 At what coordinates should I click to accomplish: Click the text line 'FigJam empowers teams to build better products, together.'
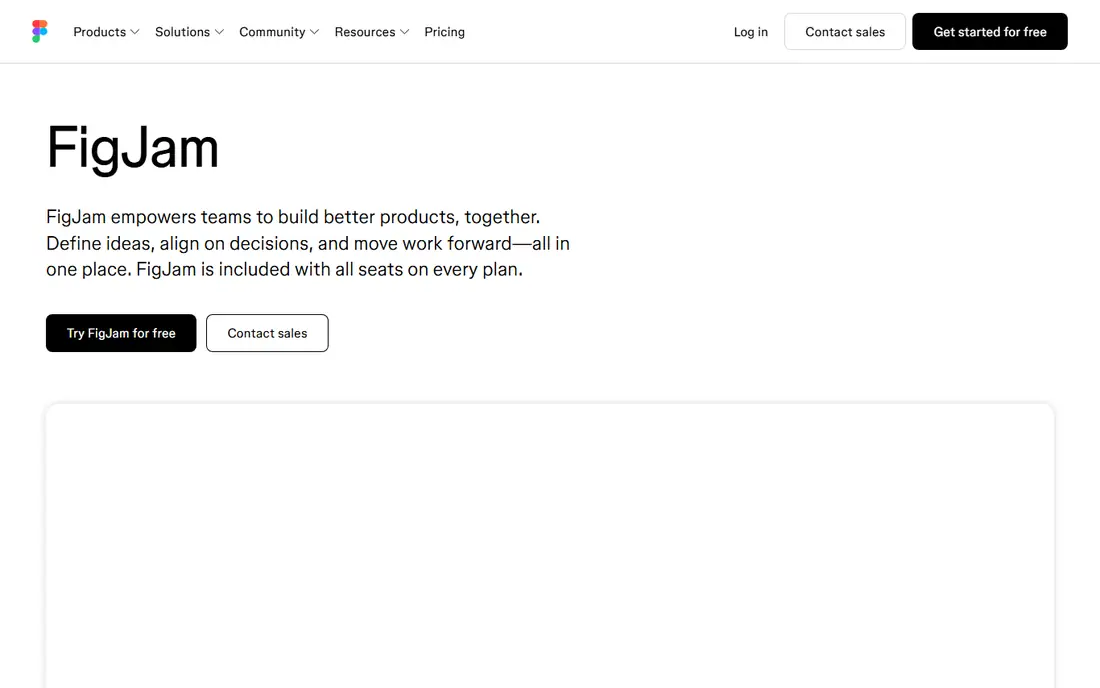click(293, 217)
